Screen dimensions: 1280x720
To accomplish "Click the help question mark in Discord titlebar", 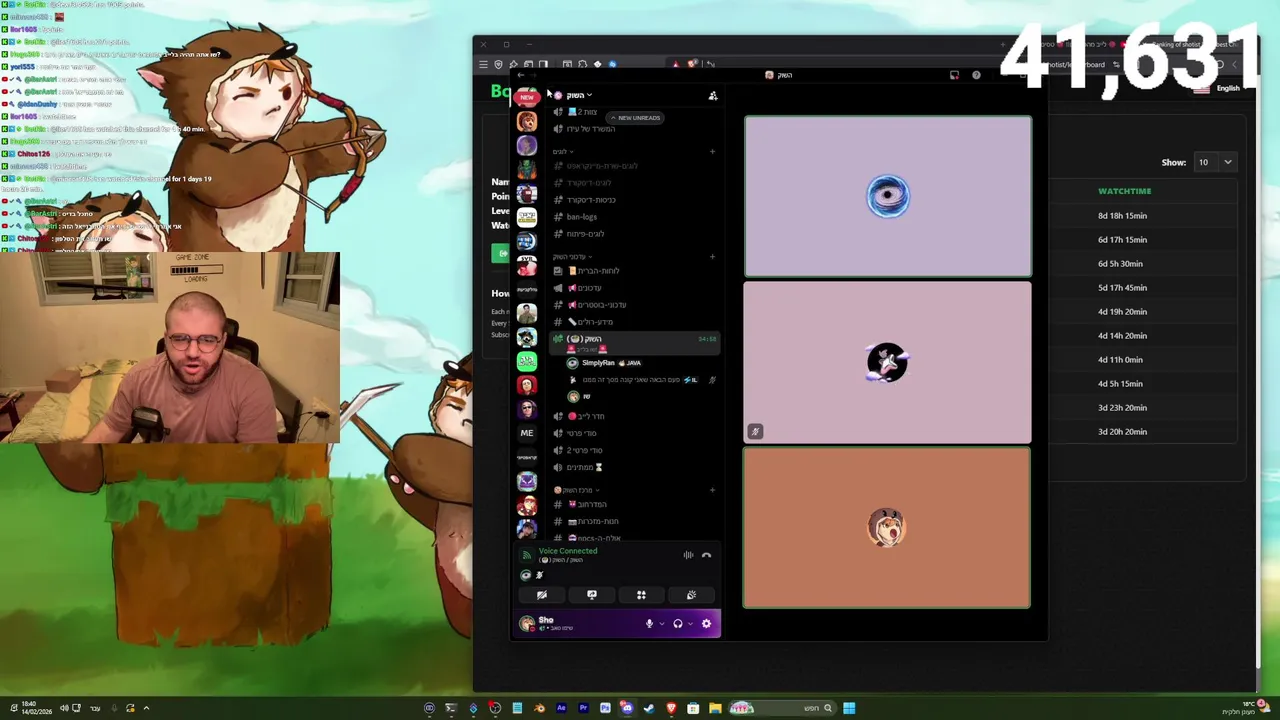I will pos(976,75).
